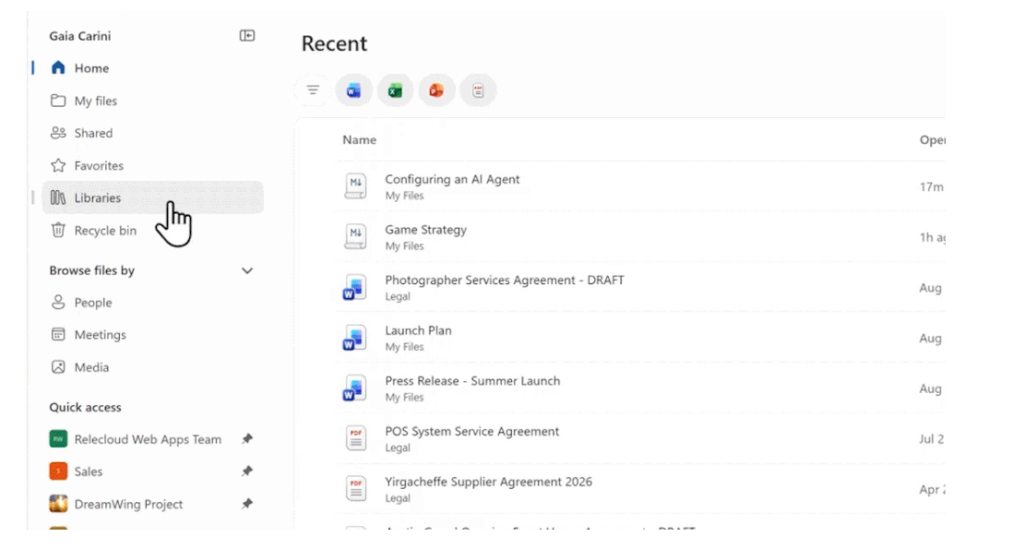
Task: Click the orange Sales site icon
Action: [x=58, y=471]
